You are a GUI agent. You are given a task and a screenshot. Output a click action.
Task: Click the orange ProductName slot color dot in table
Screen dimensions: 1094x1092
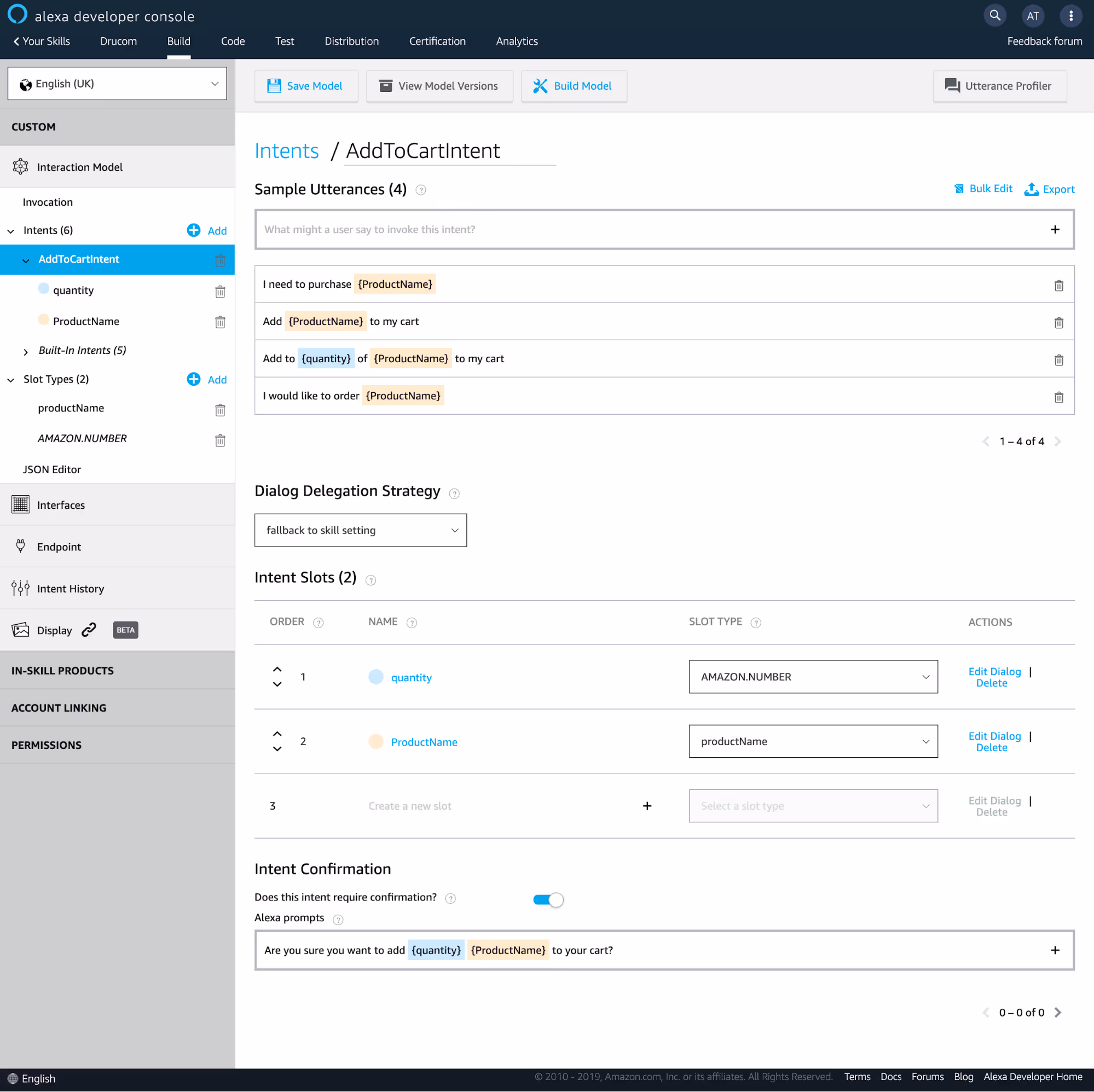click(376, 742)
